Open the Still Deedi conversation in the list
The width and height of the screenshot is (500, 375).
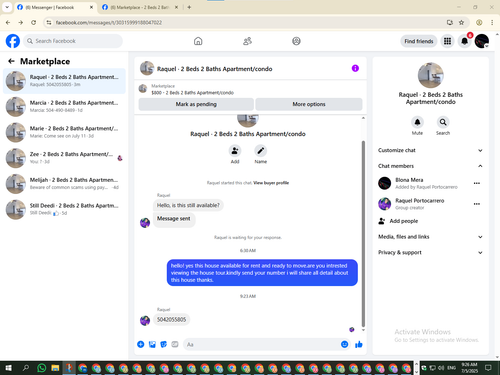click(x=64, y=209)
